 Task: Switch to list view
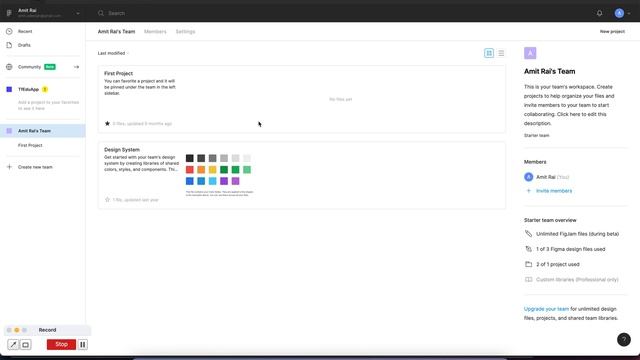[x=501, y=53]
